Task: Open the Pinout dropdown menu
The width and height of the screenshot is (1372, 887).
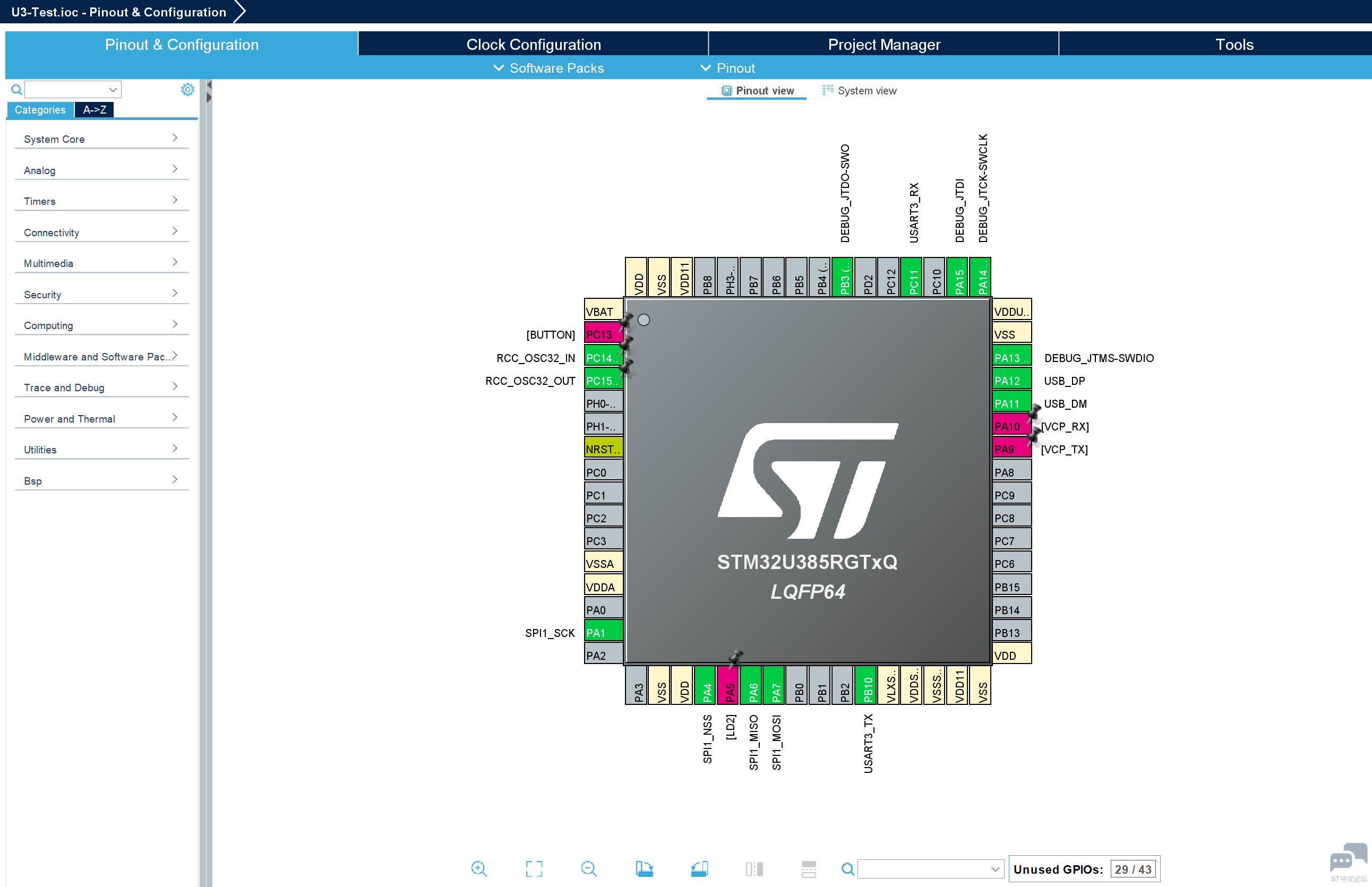Action: point(727,68)
